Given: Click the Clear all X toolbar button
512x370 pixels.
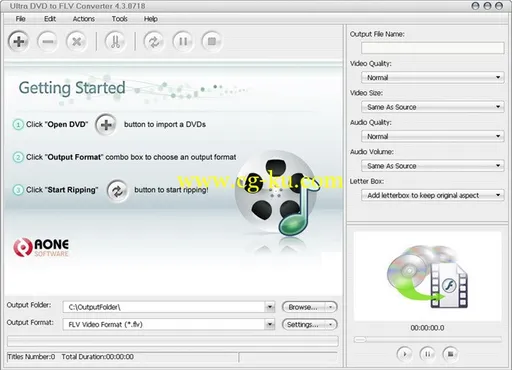Looking at the screenshot, I should pyautogui.click(x=77, y=42).
